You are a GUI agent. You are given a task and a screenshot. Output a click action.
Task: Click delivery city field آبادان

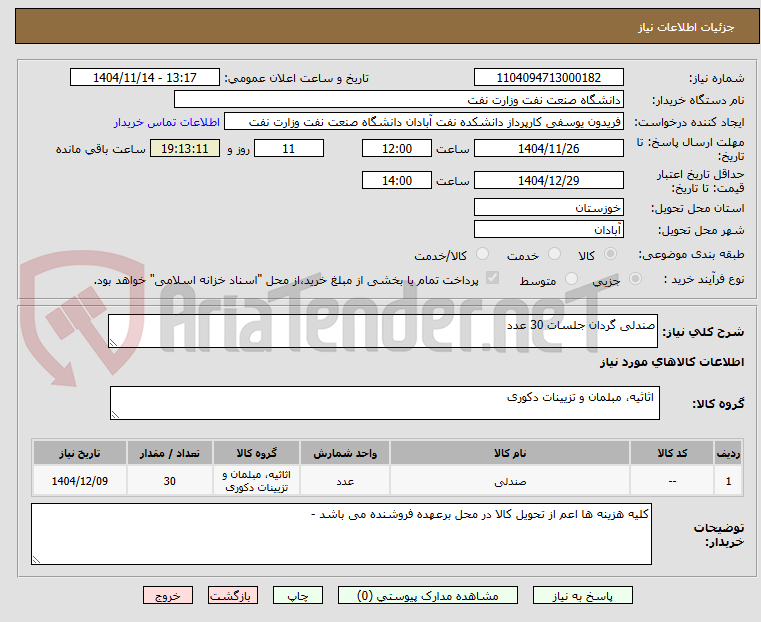(x=549, y=229)
